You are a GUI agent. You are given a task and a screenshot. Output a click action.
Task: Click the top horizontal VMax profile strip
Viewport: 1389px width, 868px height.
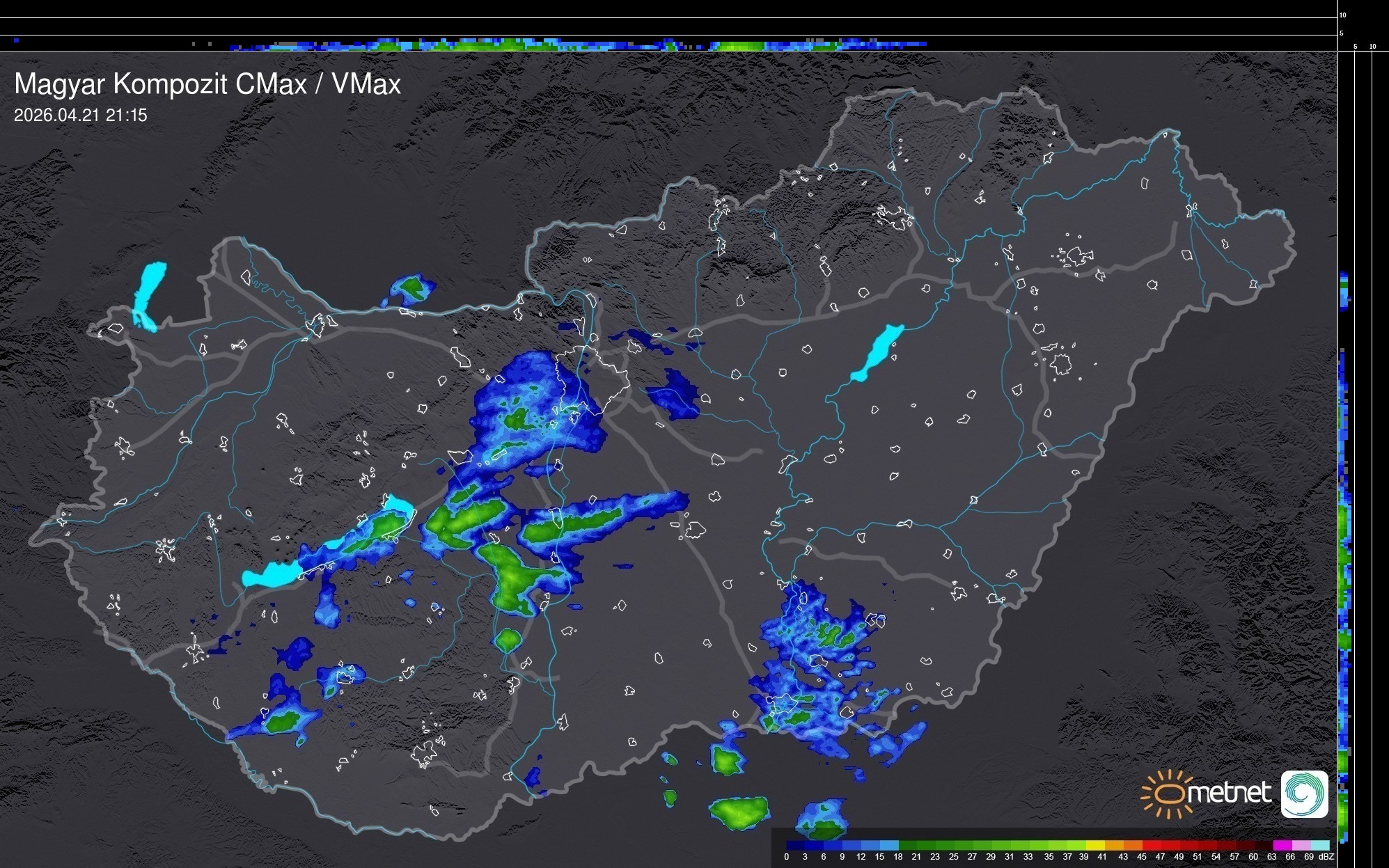(x=557, y=44)
